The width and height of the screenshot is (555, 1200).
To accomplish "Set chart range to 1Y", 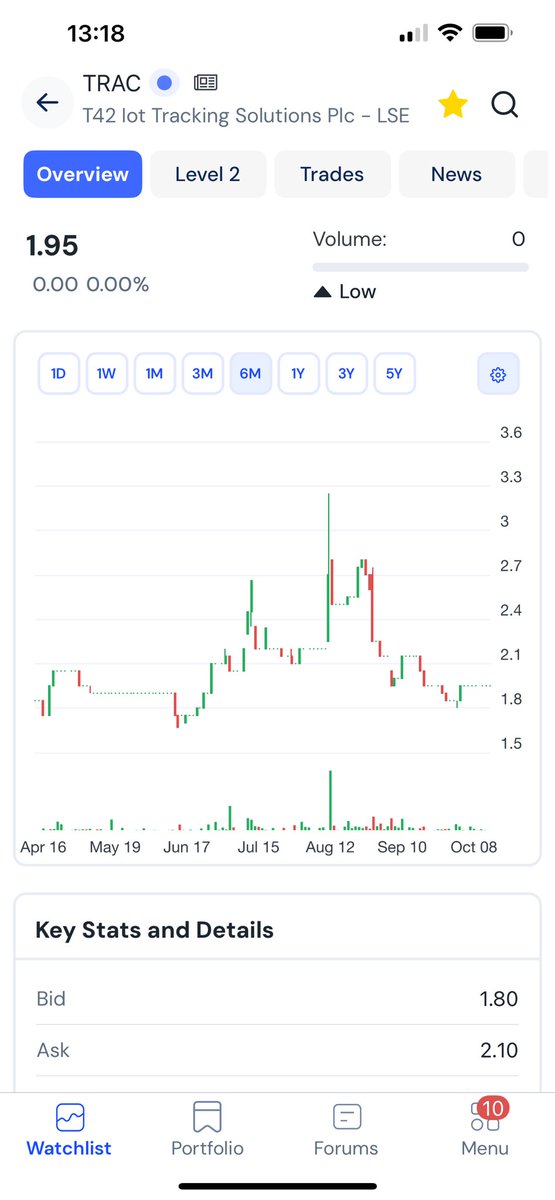I will pyautogui.click(x=298, y=374).
